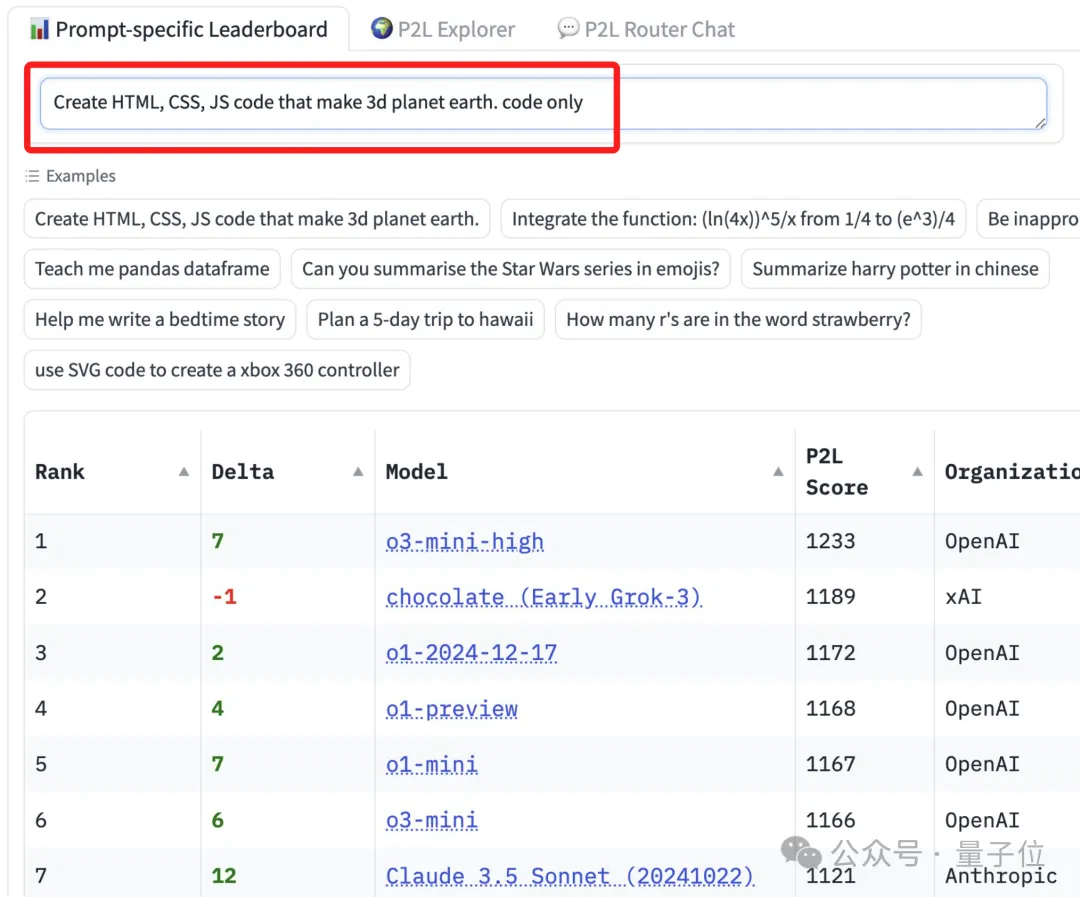Select the 'Integrate the function' example

pos(733,219)
